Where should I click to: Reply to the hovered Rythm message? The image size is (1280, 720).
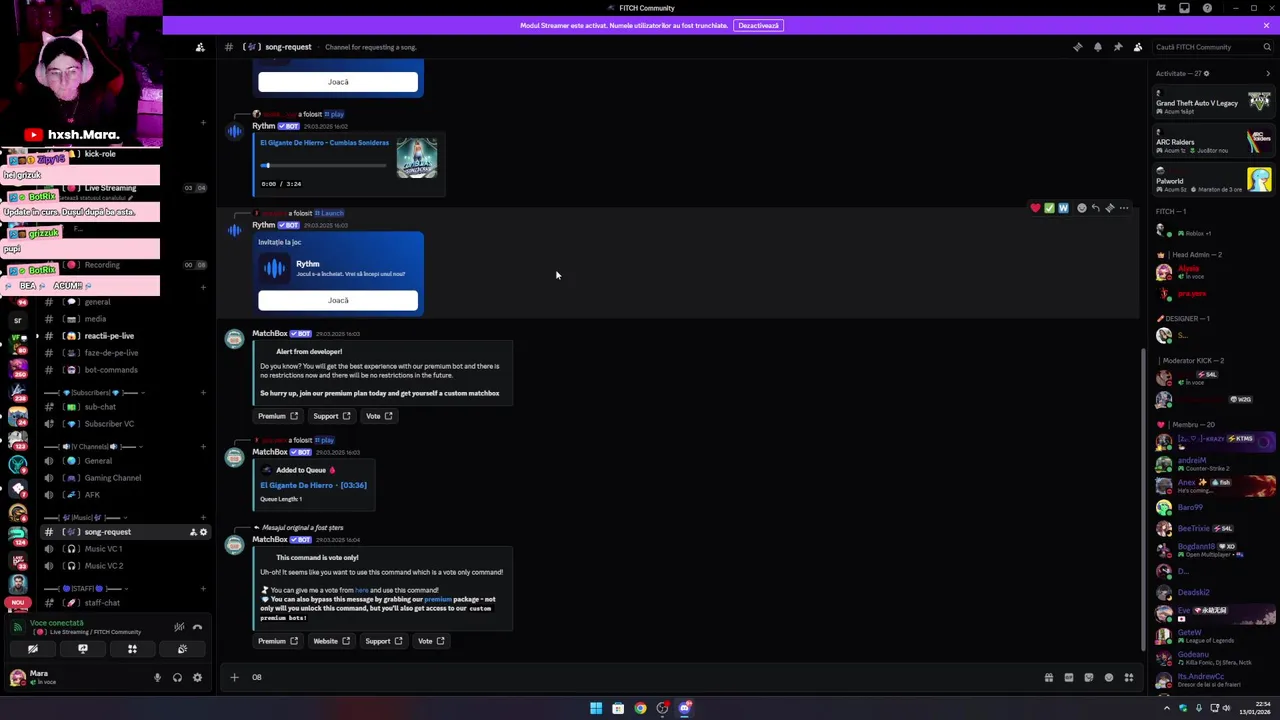[x=1095, y=208]
